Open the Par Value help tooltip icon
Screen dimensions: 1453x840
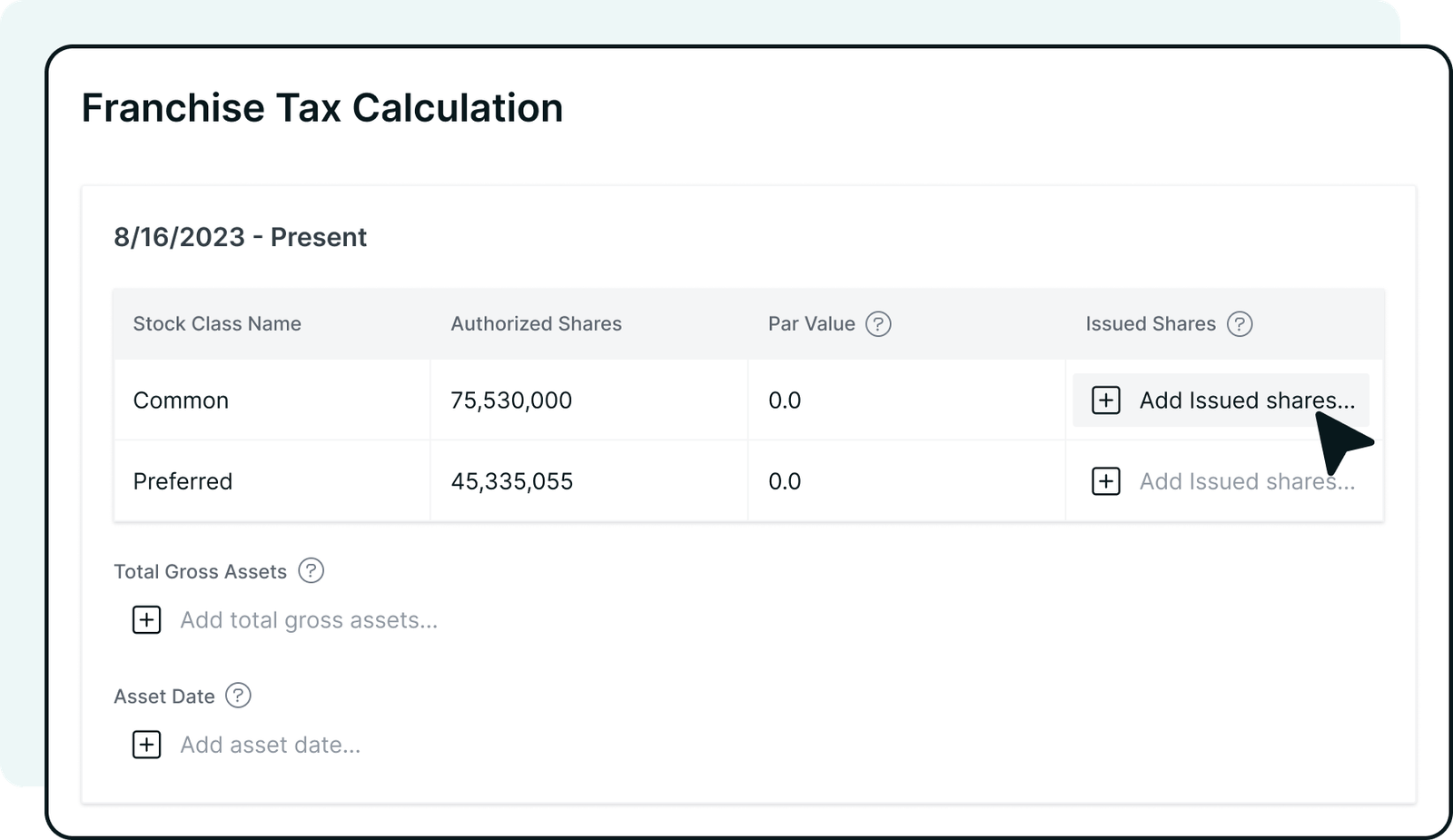coord(877,324)
